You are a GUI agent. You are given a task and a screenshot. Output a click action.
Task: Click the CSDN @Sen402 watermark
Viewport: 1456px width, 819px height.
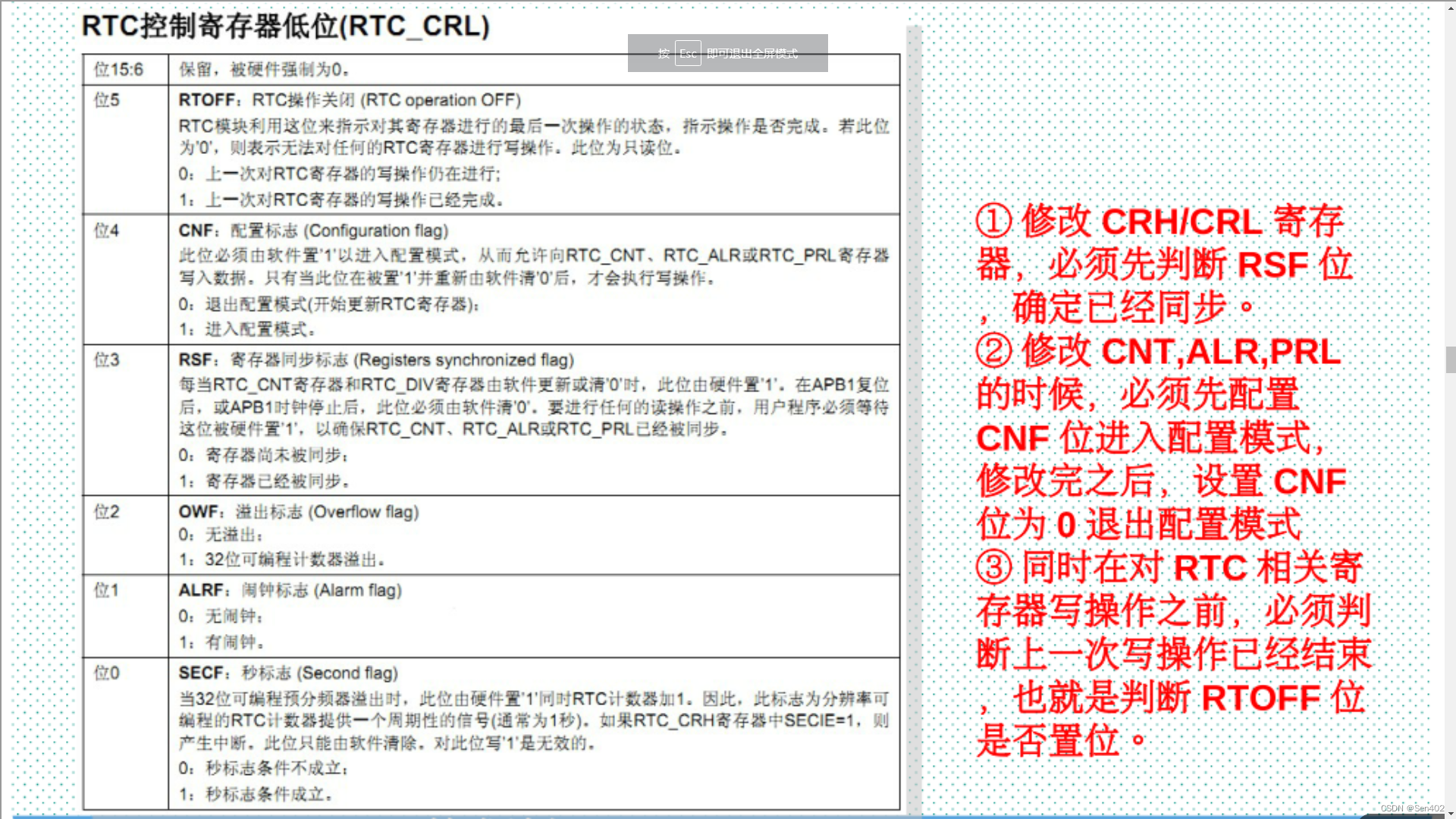point(1412,808)
